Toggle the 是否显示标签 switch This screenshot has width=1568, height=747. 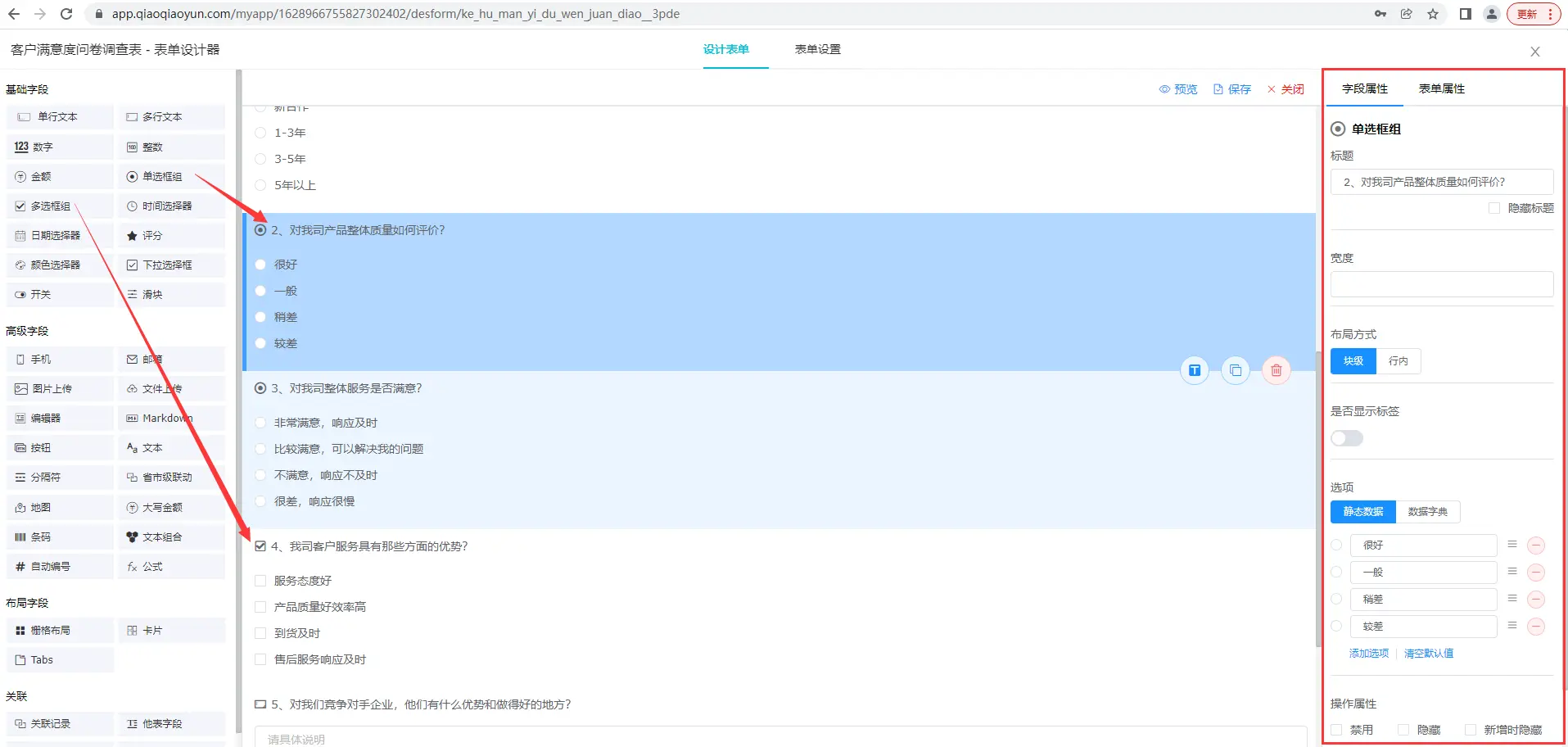pyautogui.click(x=1347, y=438)
